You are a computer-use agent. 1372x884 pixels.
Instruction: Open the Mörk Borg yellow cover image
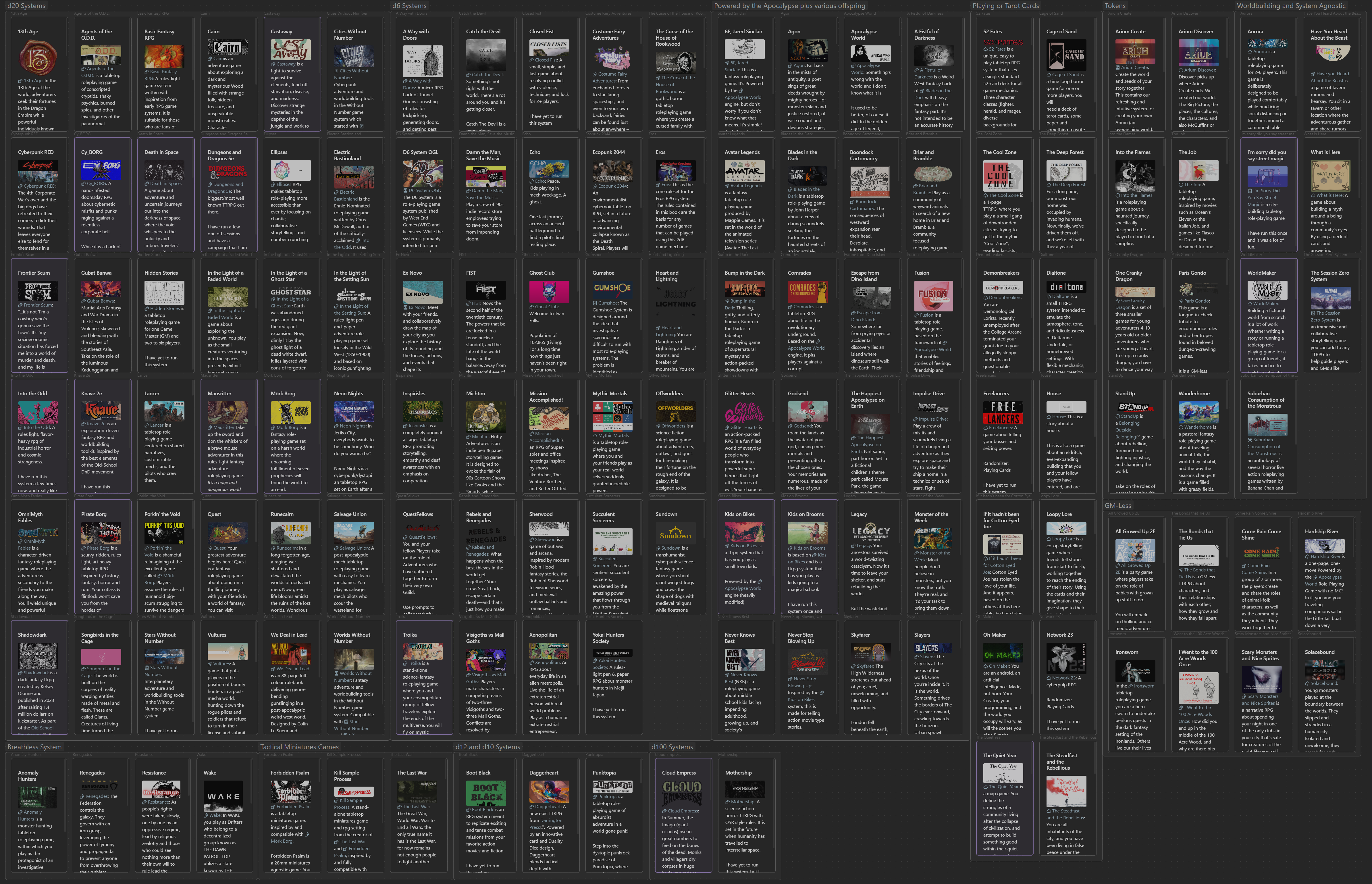(291, 413)
